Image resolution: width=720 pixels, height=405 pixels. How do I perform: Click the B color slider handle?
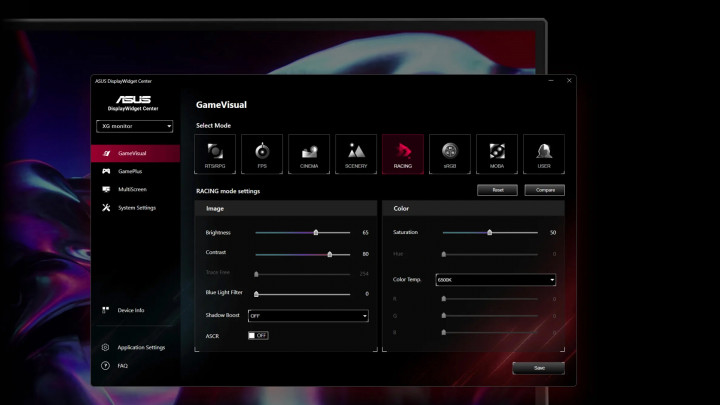click(x=444, y=332)
